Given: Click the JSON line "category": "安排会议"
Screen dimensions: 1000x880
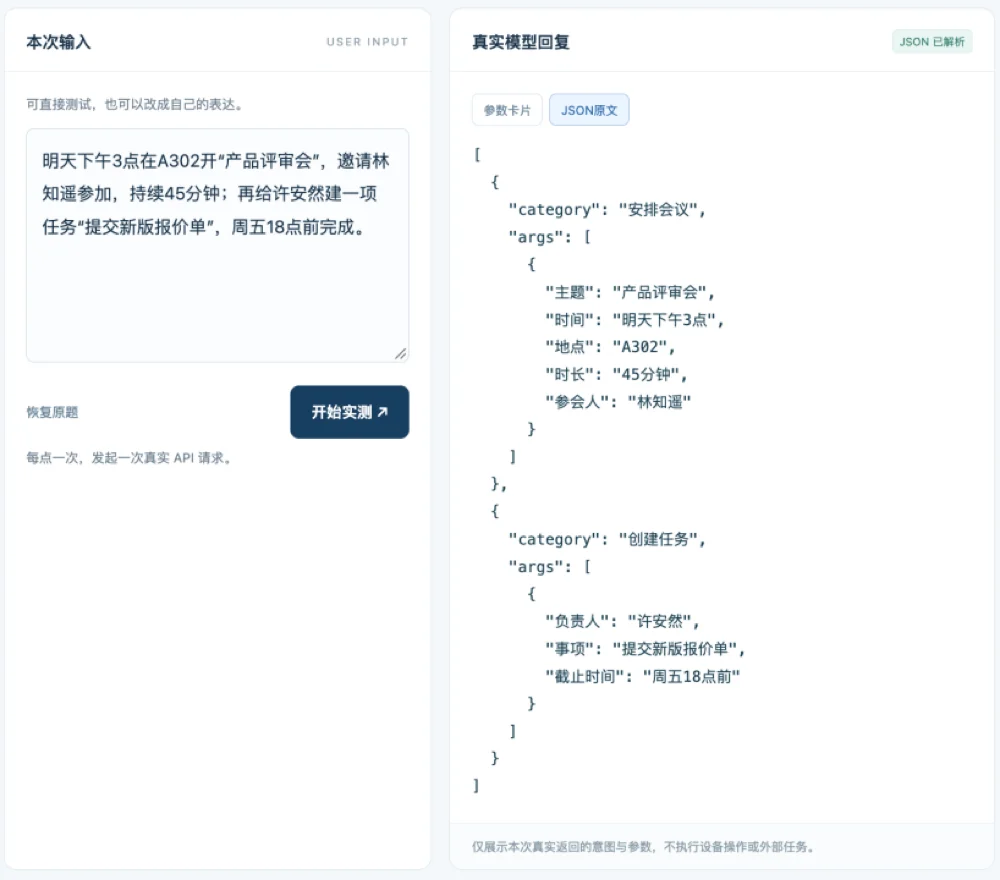Looking at the screenshot, I should (x=607, y=210).
